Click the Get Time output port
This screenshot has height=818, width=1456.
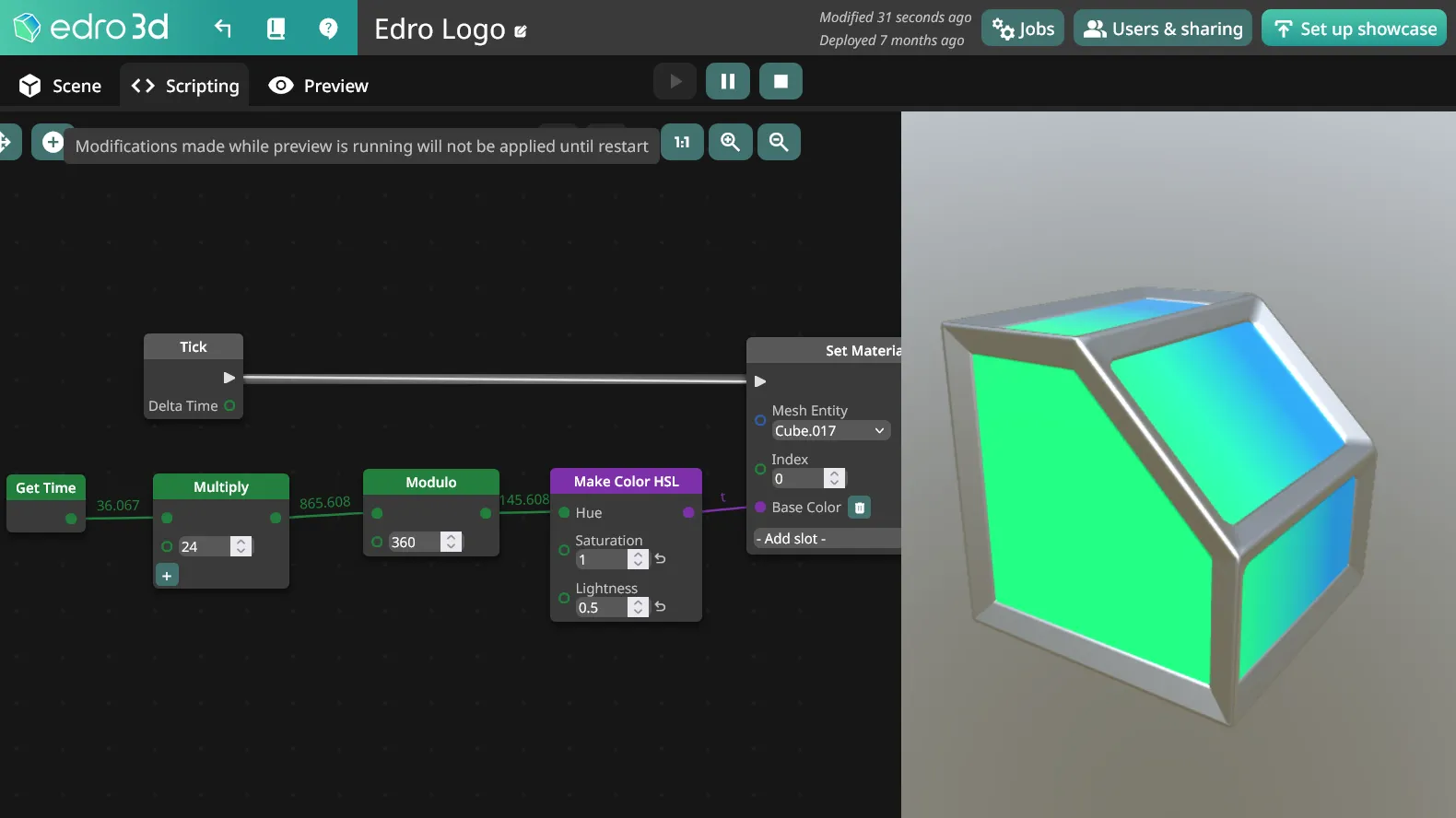coord(71,519)
